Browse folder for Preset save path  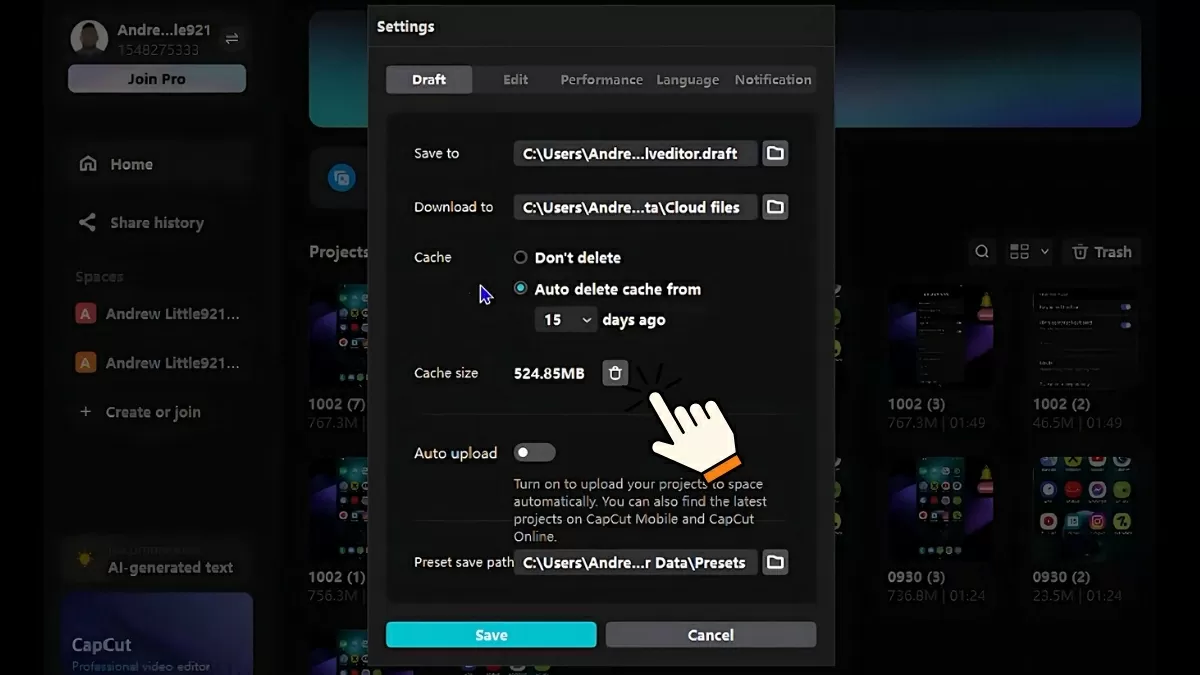click(775, 562)
